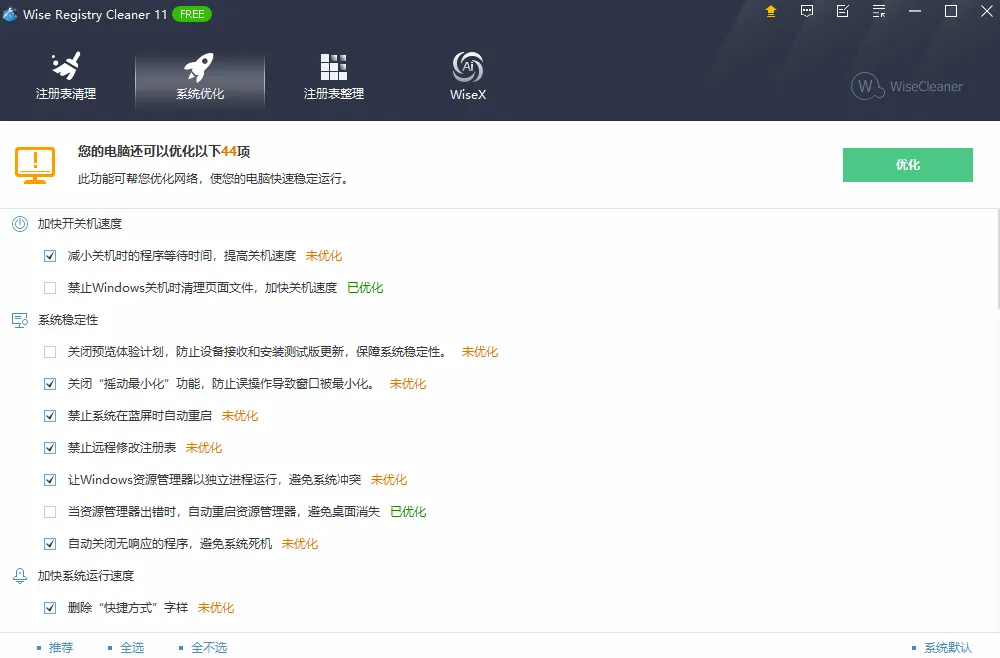This screenshot has width=1000, height=658.
Task: Click the yellow upgrade arrow in title bar
Action: tap(769, 13)
